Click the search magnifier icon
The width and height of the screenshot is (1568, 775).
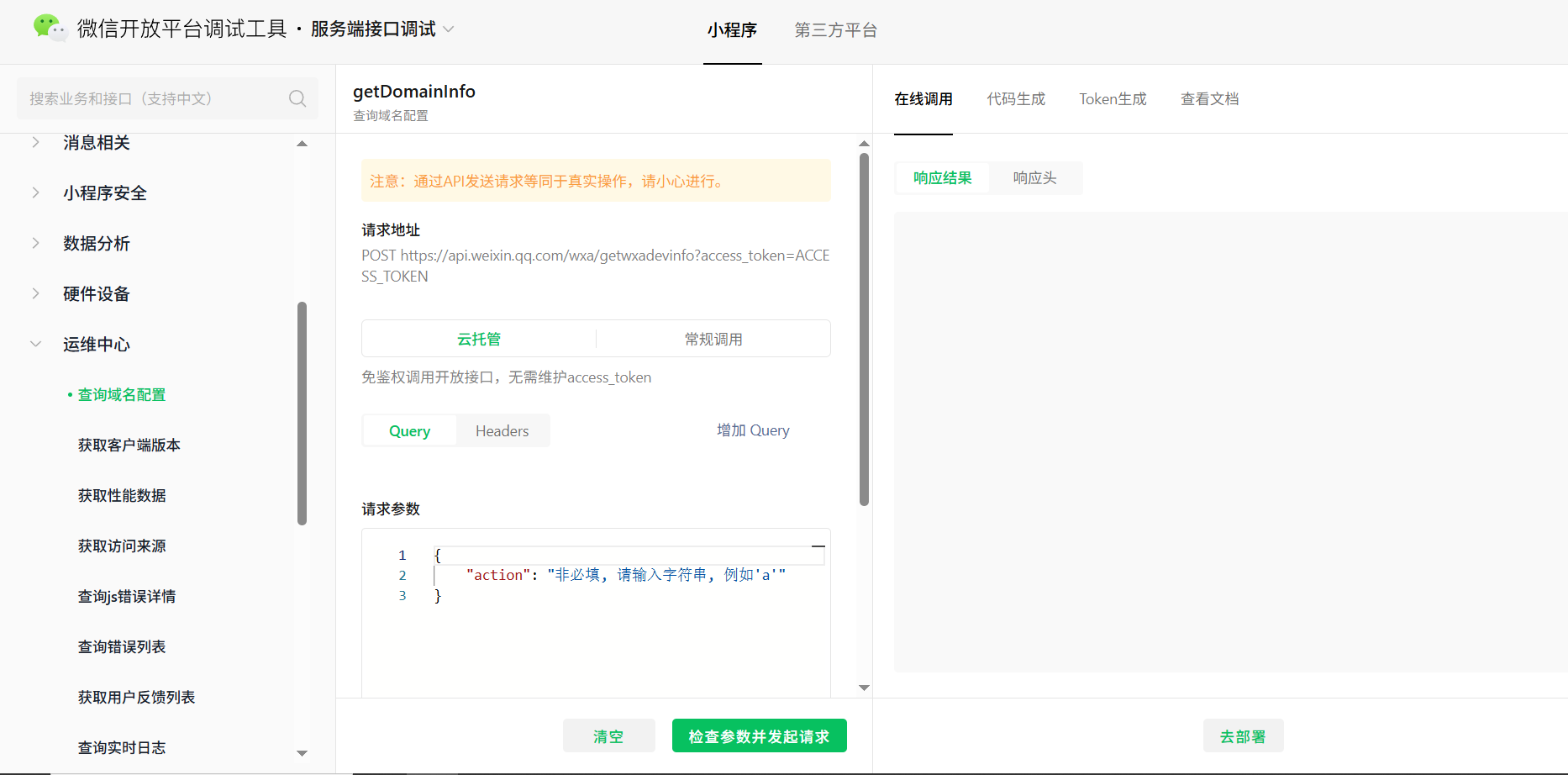click(297, 98)
